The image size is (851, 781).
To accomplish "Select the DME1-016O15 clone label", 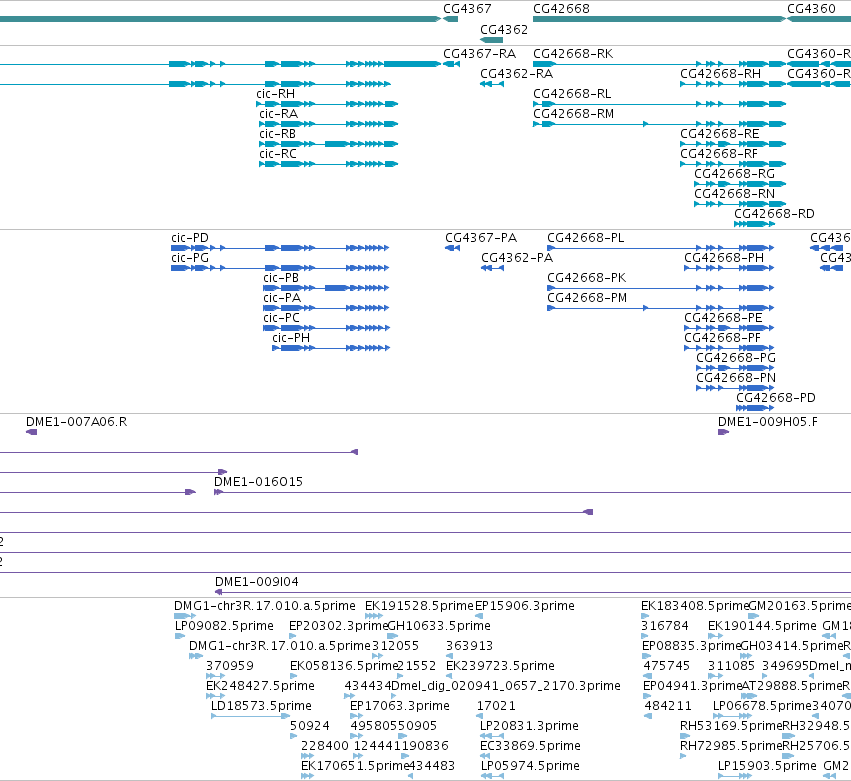I will (x=258, y=482).
